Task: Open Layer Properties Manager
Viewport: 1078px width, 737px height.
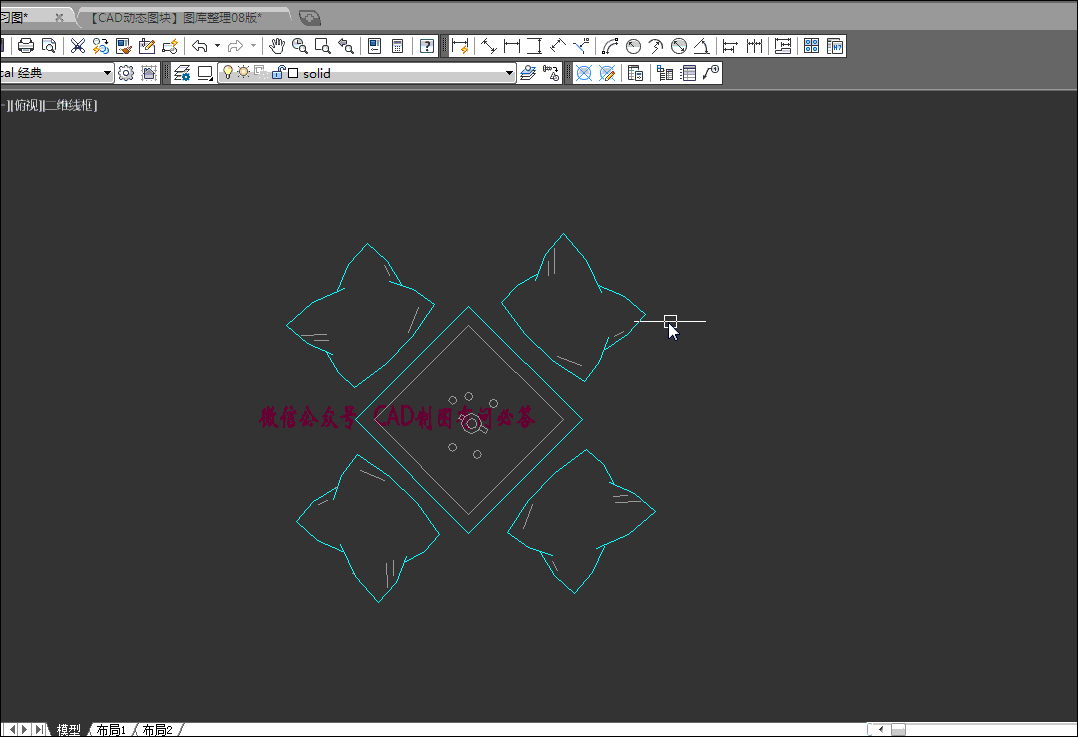Action: [x=182, y=73]
